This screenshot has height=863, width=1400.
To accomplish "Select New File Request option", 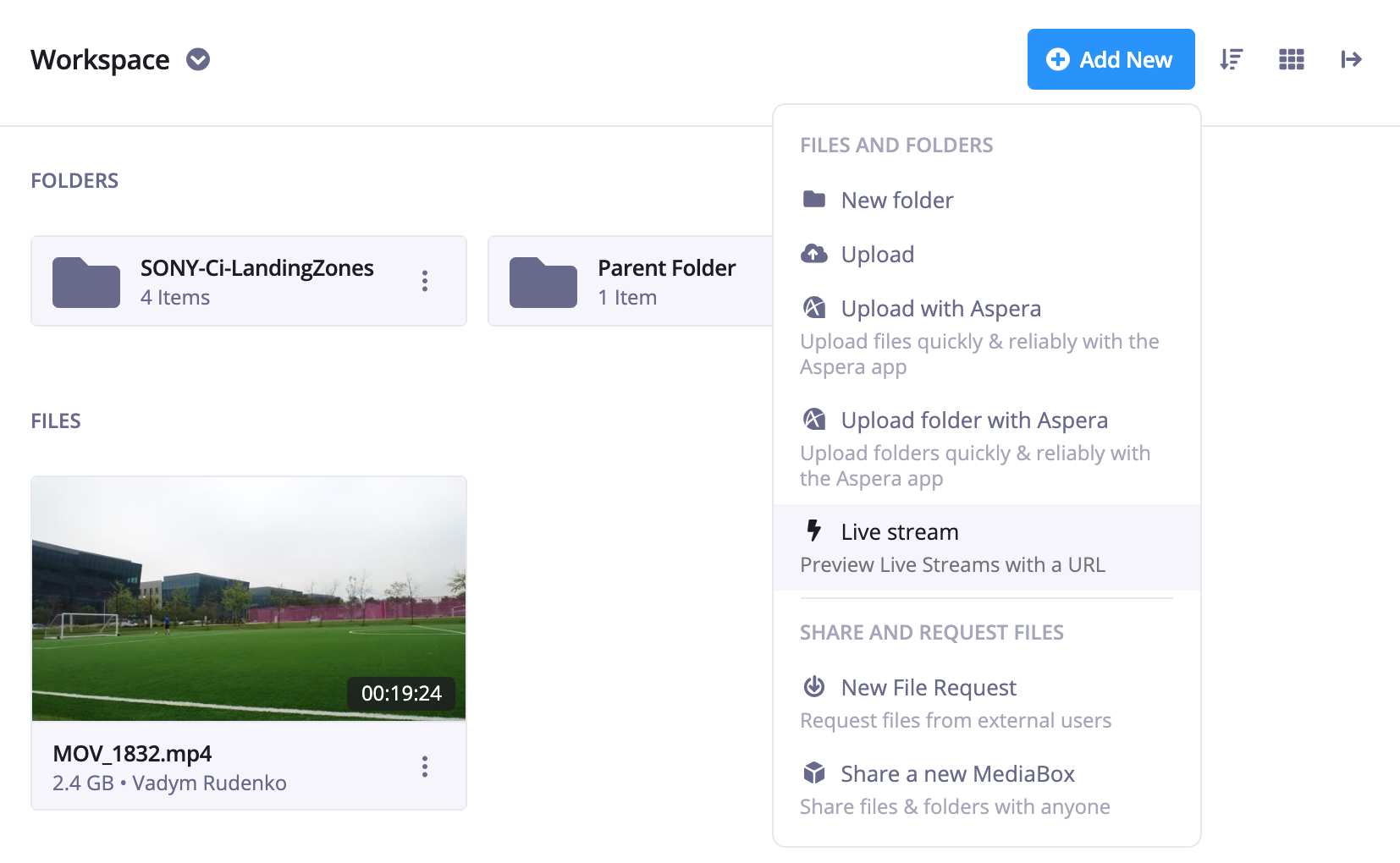I will pyautogui.click(x=987, y=702).
